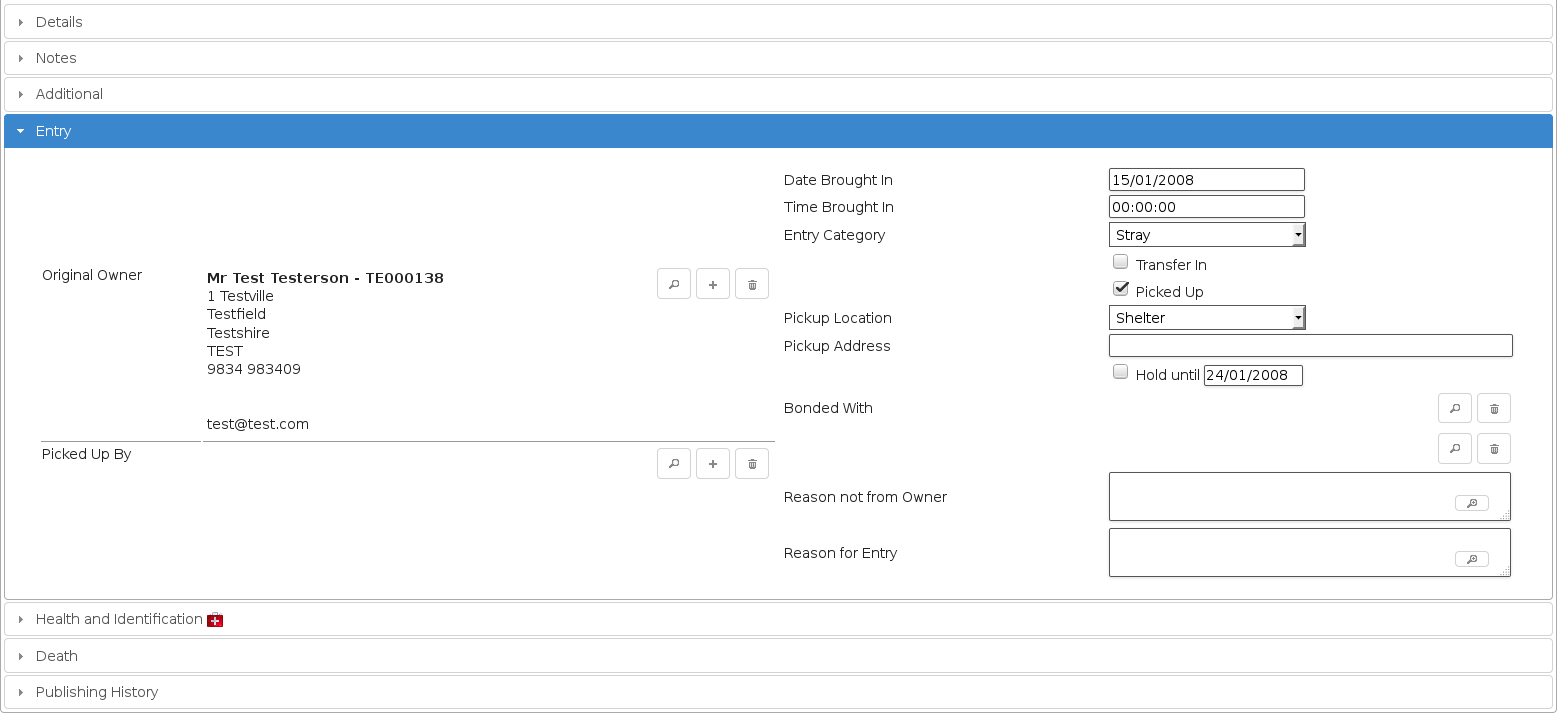Clear the first Bonded With using trash icon
This screenshot has height=715, width=1563.
coord(1494,408)
